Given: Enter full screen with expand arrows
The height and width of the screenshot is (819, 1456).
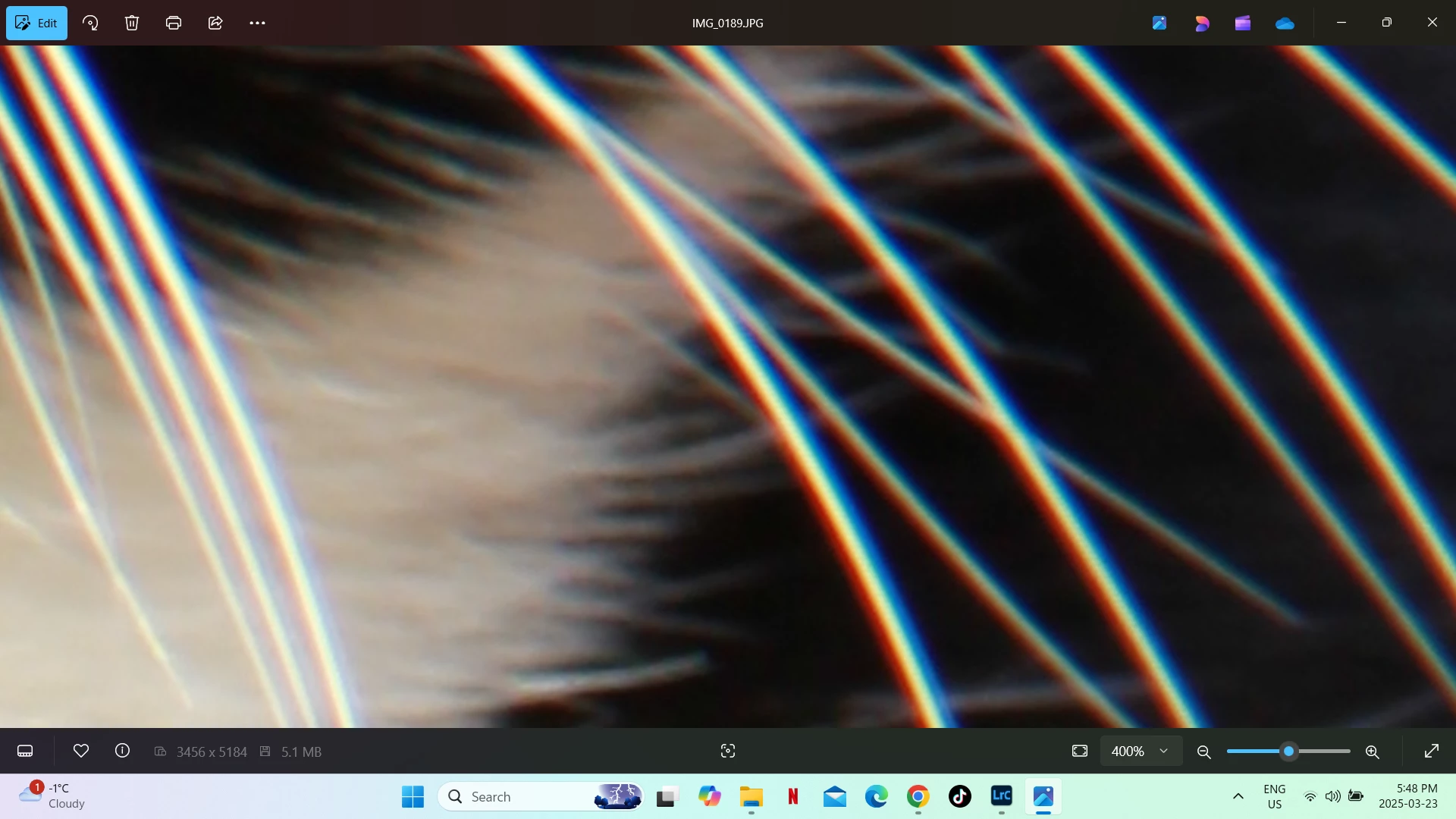Looking at the screenshot, I should pyautogui.click(x=1432, y=752).
